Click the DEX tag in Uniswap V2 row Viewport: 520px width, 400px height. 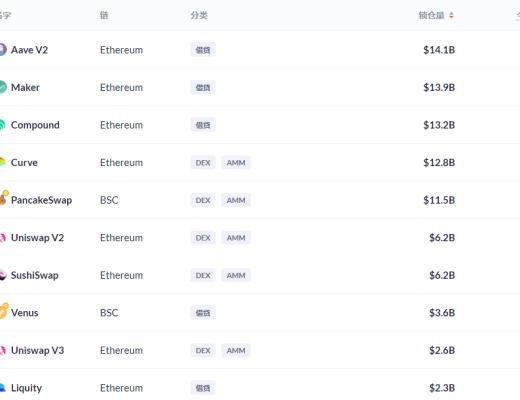[x=203, y=238]
